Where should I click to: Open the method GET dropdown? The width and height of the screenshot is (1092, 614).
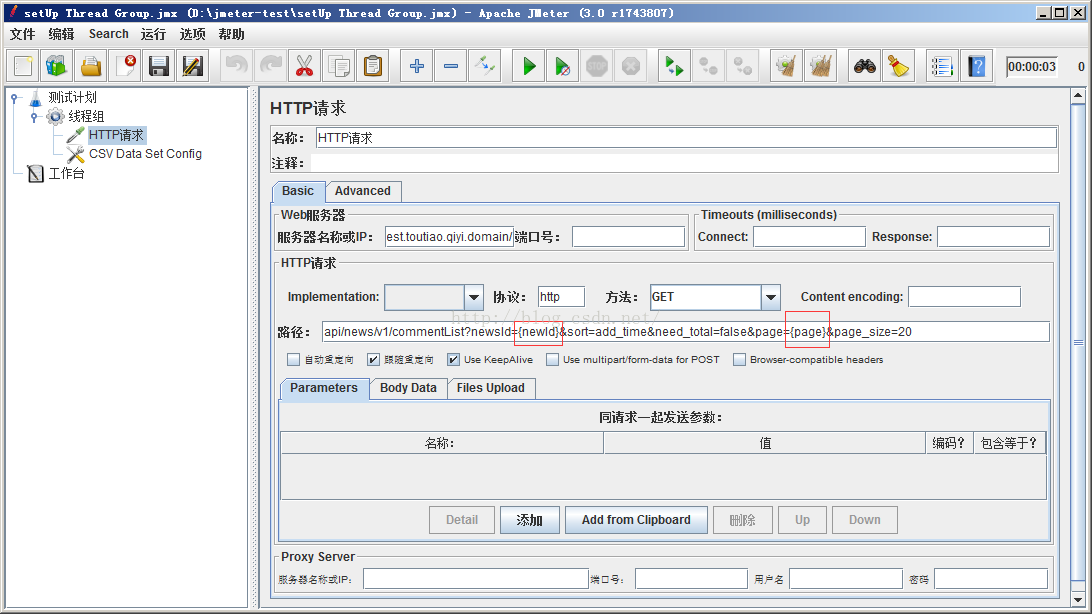click(x=770, y=297)
